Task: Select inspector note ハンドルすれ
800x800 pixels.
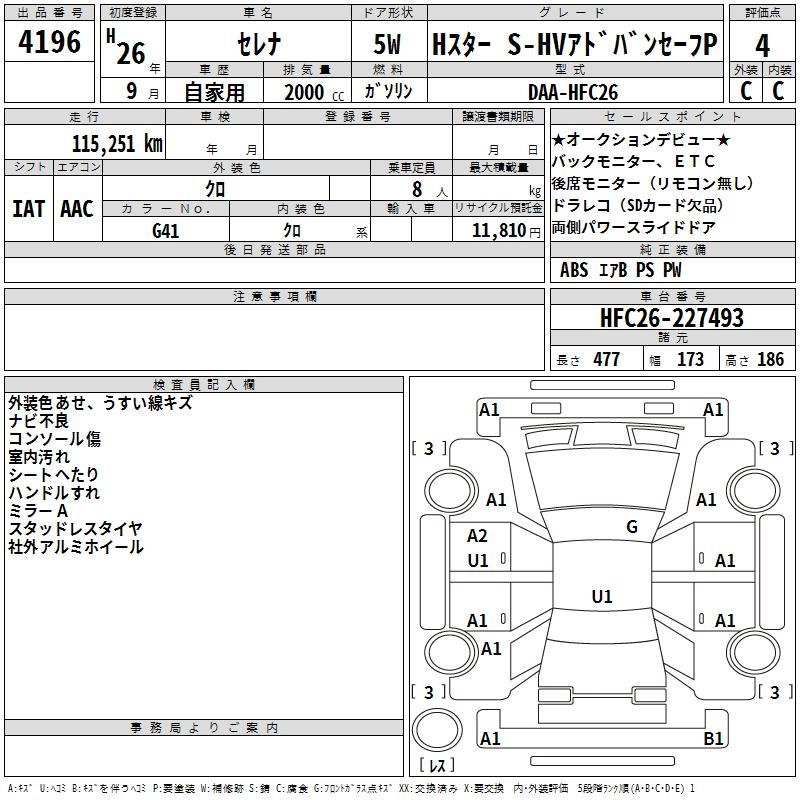Action: (x=54, y=492)
